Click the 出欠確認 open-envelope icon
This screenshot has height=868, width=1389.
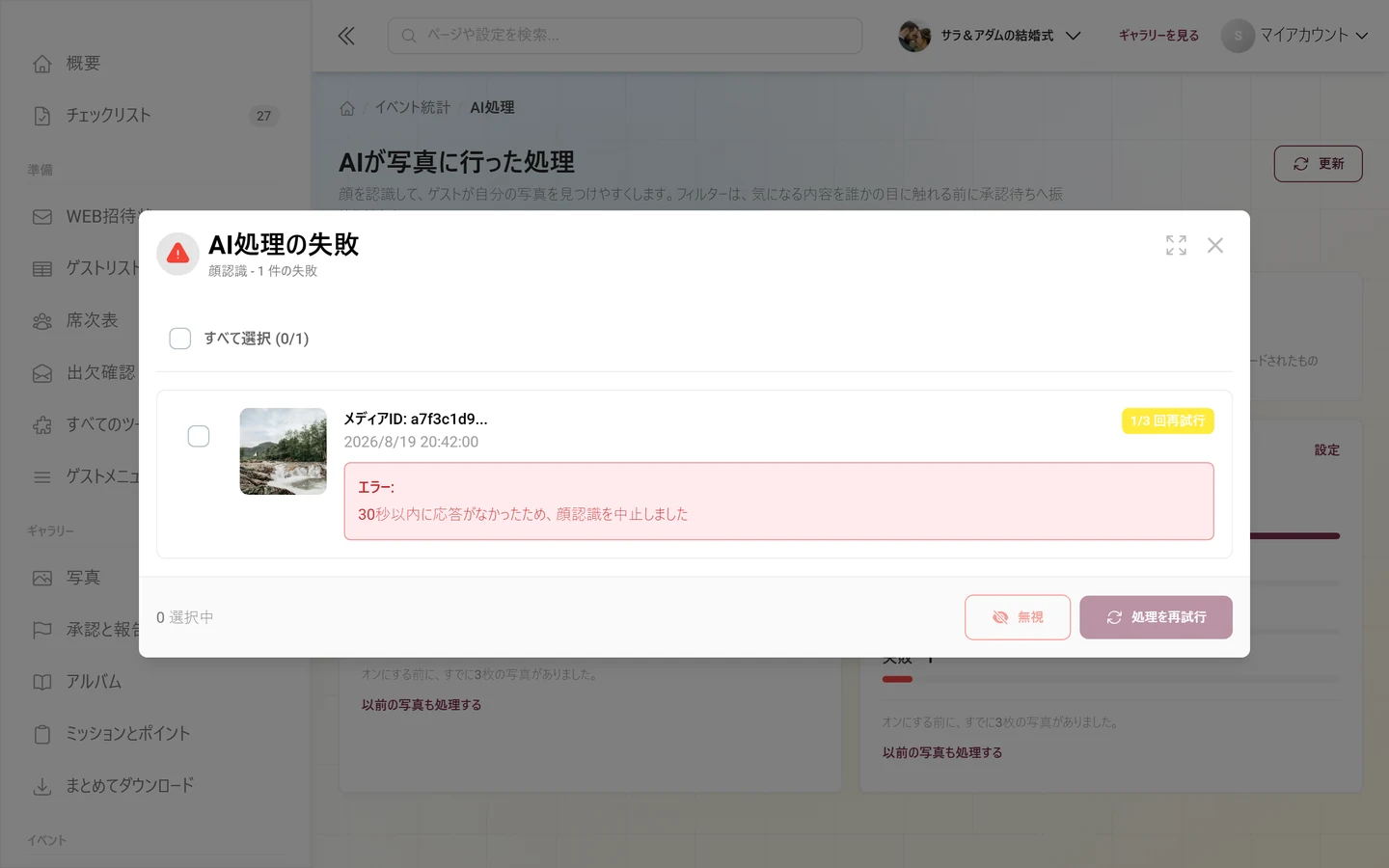[42, 373]
